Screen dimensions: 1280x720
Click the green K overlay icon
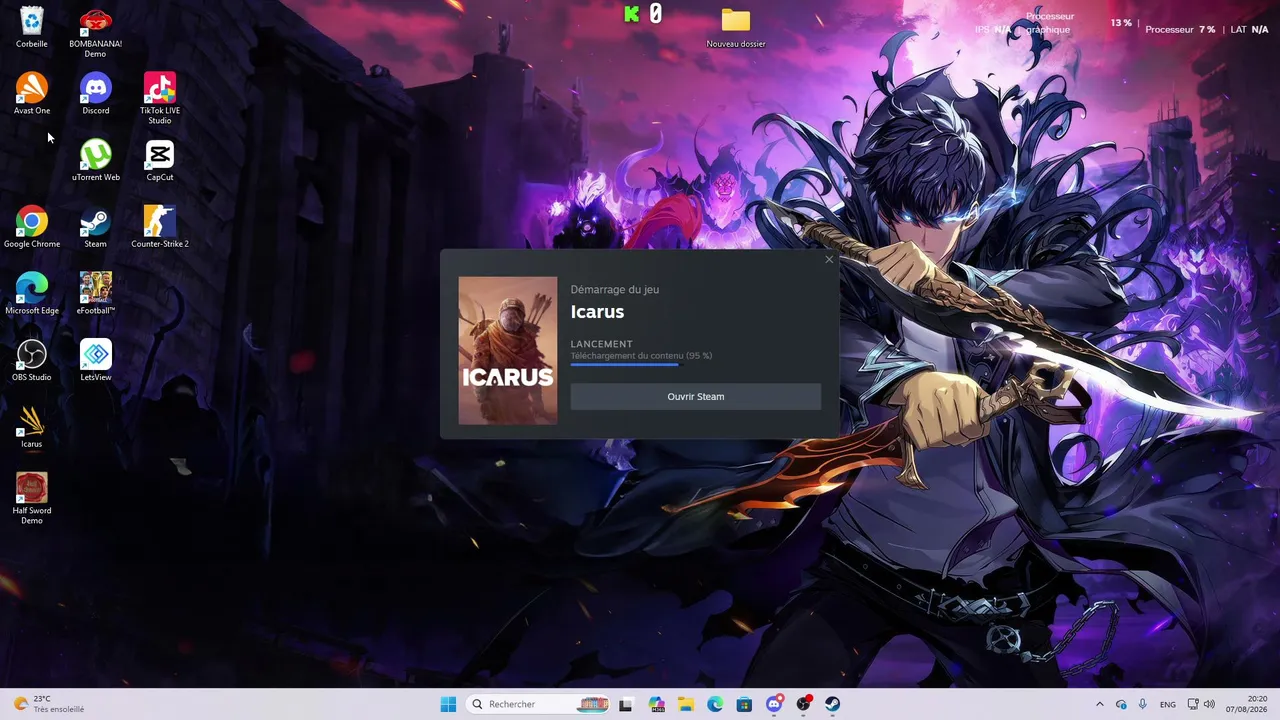pyautogui.click(x=631, y=14)
